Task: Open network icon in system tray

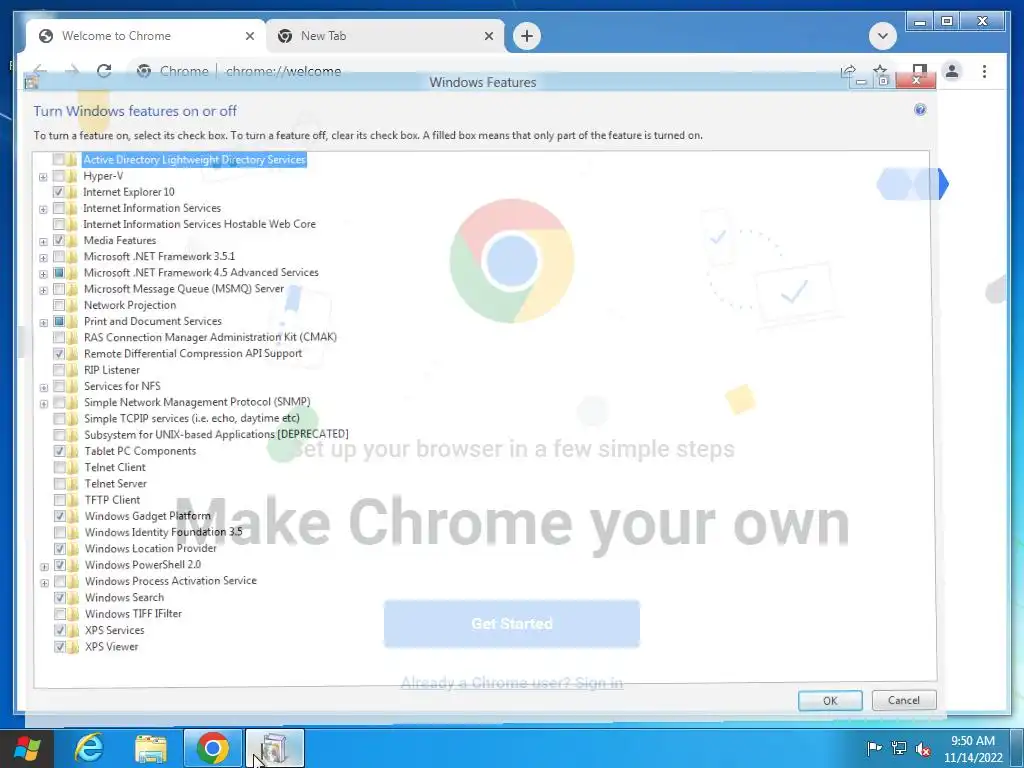Action: point(899,748)
